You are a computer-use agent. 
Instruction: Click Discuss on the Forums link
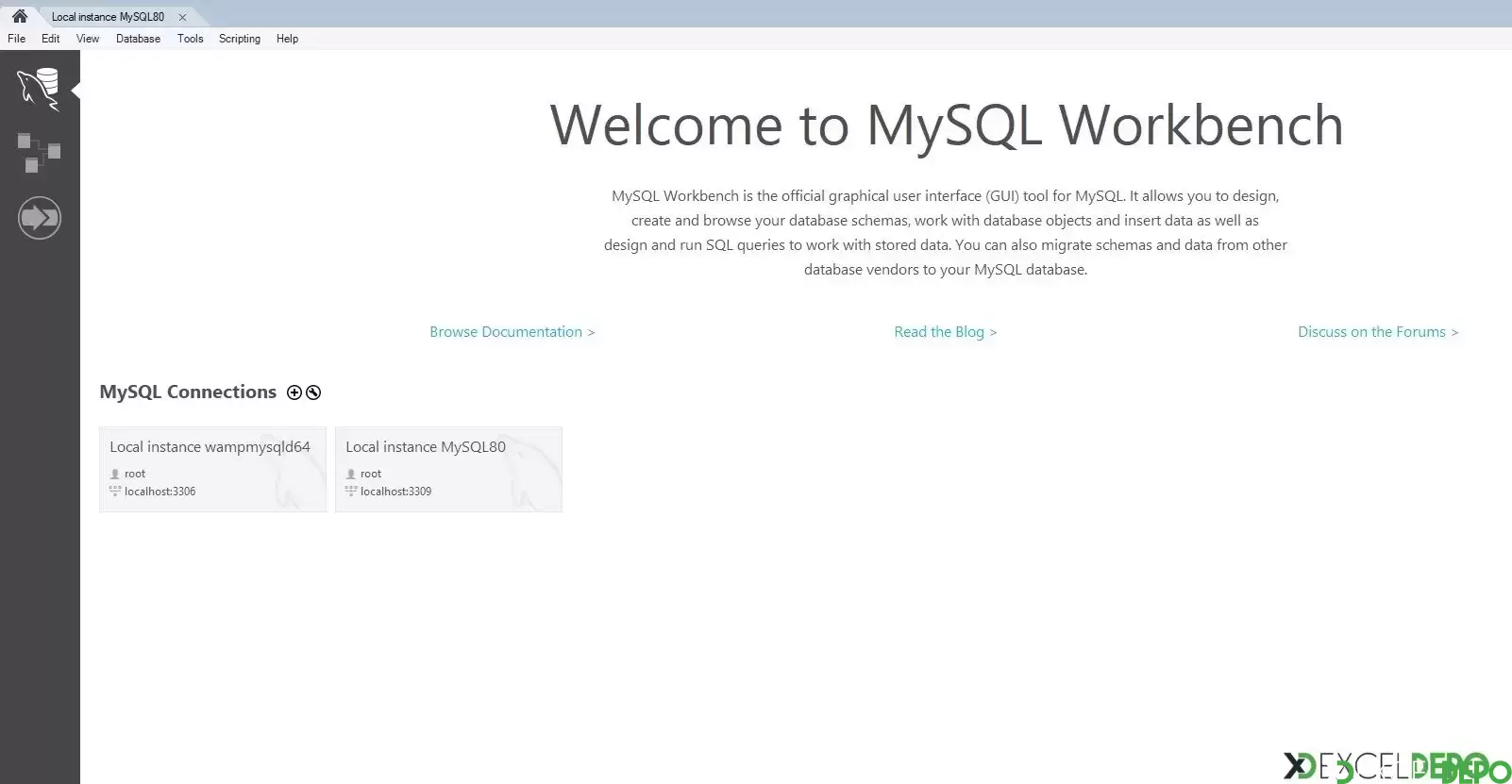click(x=1378, y=332)
